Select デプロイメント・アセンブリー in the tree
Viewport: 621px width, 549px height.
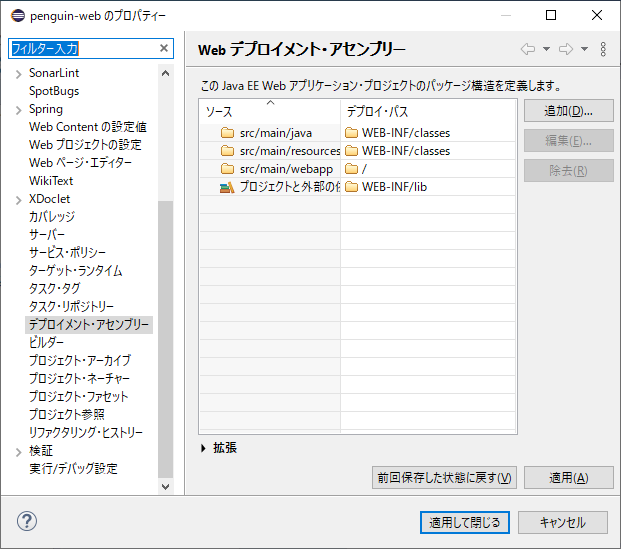pos(89,325)
